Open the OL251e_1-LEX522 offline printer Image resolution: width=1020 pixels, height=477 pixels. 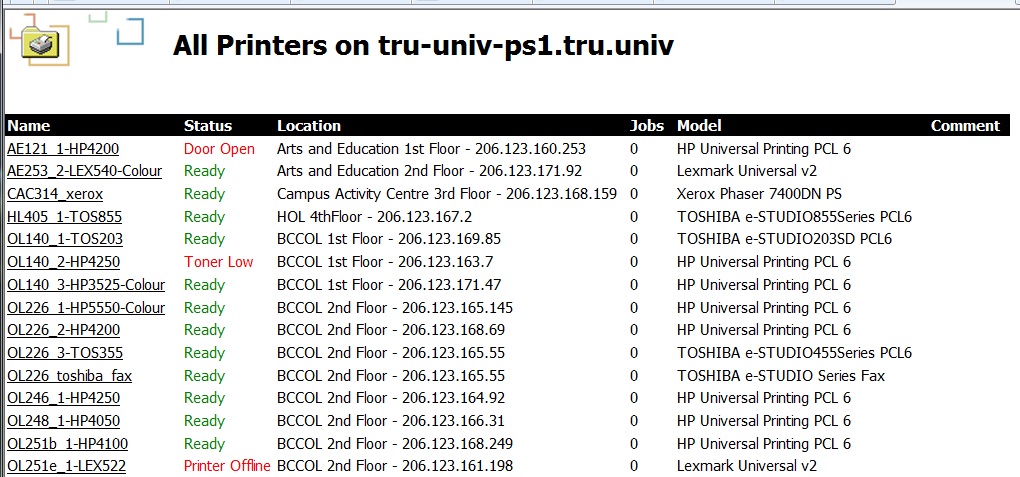click(x=66, y=466)
